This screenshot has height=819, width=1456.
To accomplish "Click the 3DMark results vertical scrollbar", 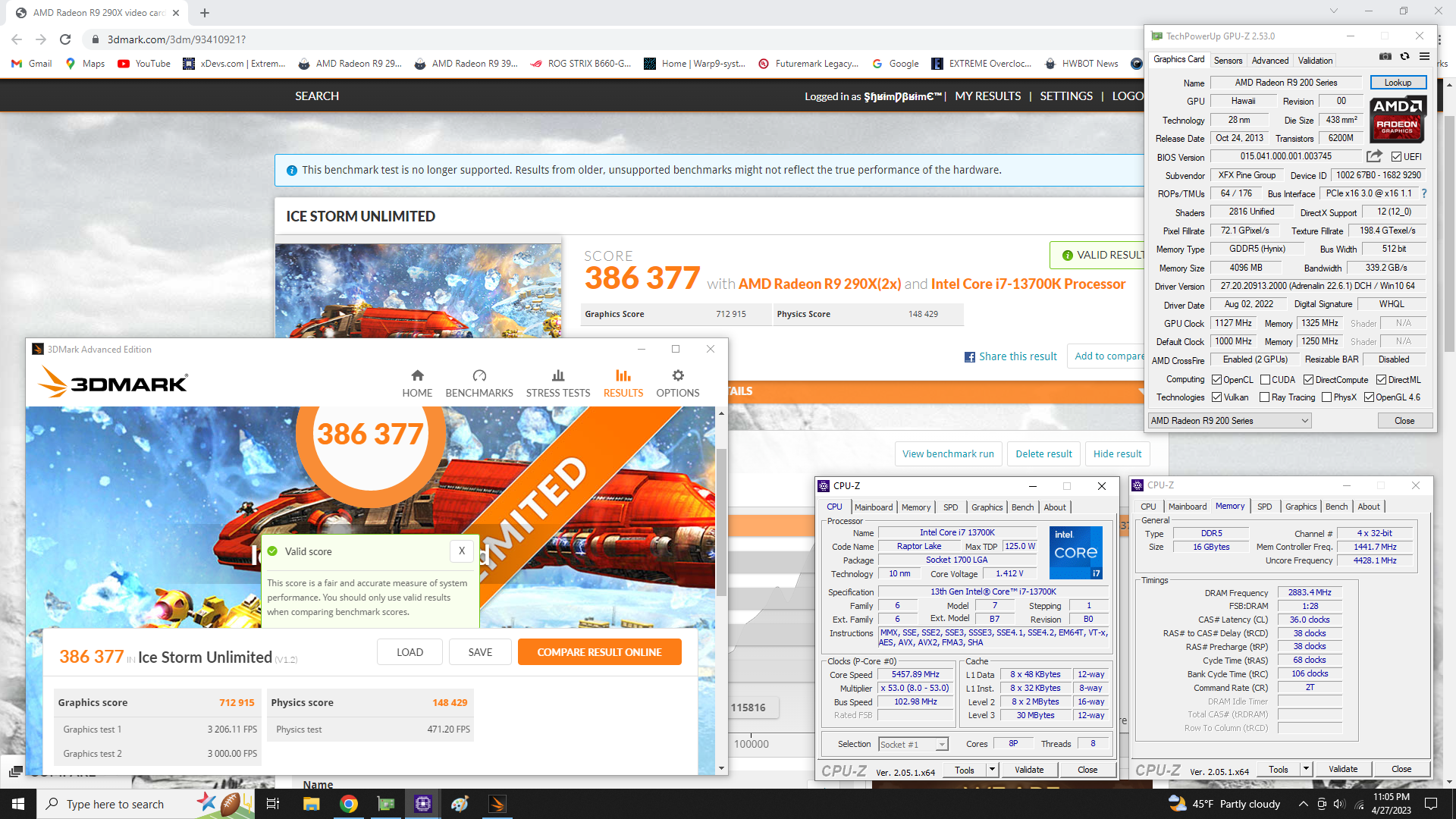I will [x=721, y=522].
